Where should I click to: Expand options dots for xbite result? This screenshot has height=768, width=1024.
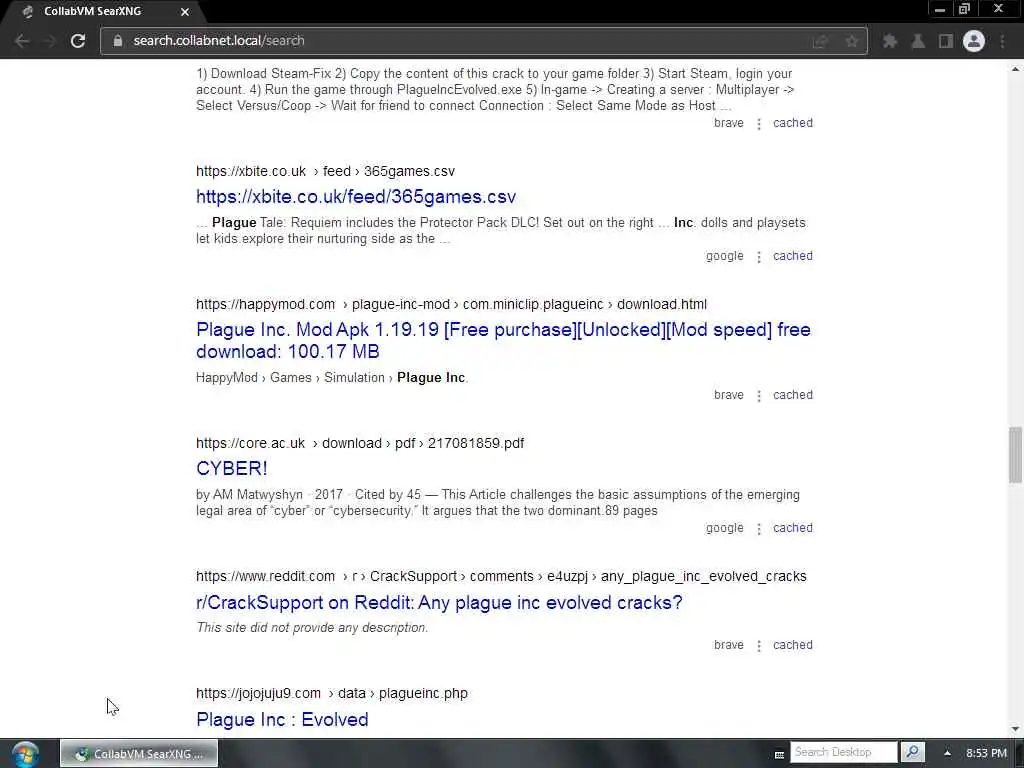(x=759, y=257)
